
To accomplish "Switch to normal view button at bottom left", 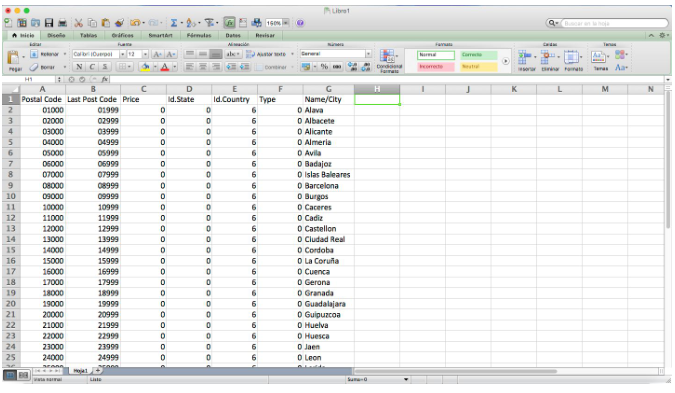I will coord(10,375).
